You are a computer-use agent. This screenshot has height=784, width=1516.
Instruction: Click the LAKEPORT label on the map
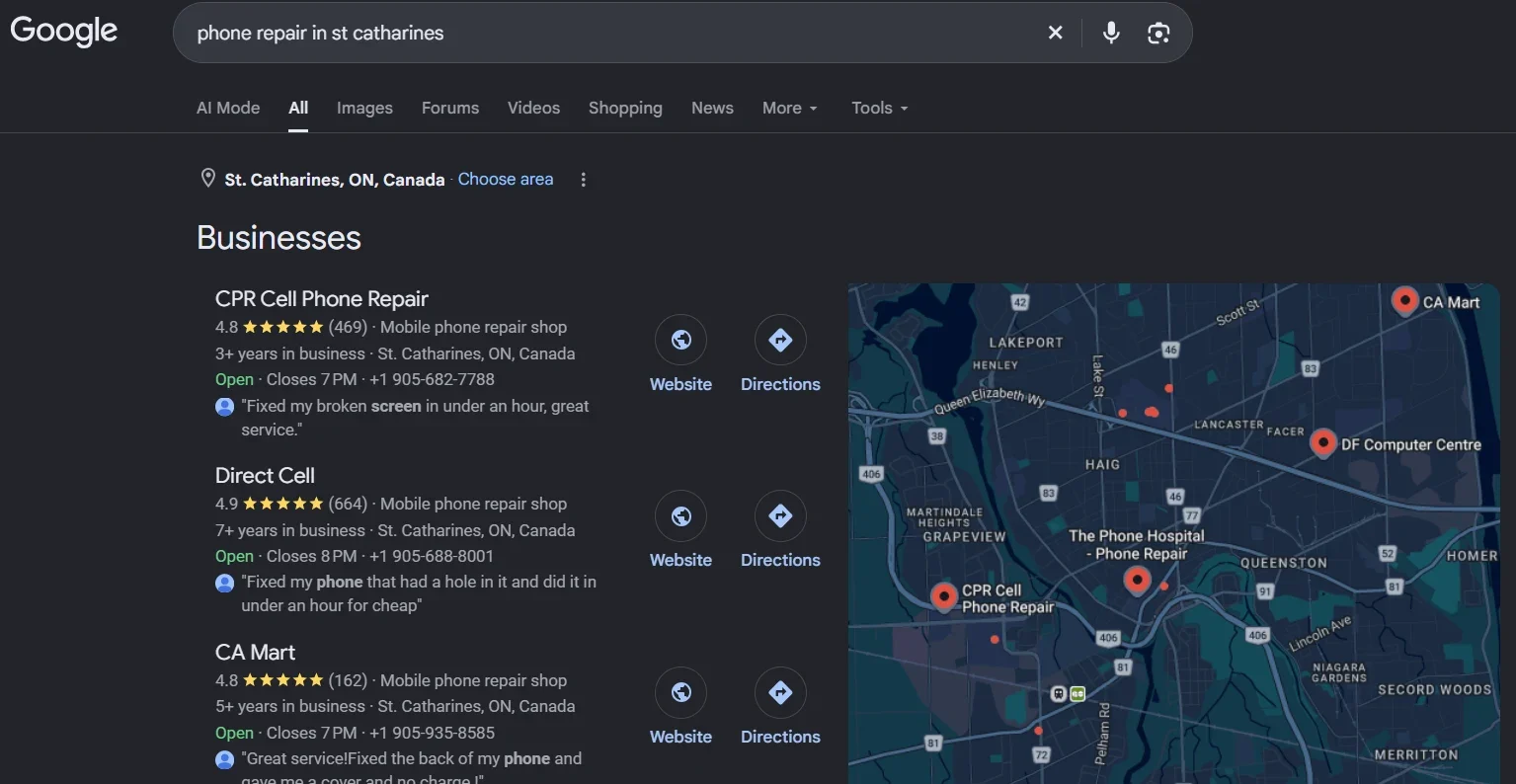(1026, 343)
